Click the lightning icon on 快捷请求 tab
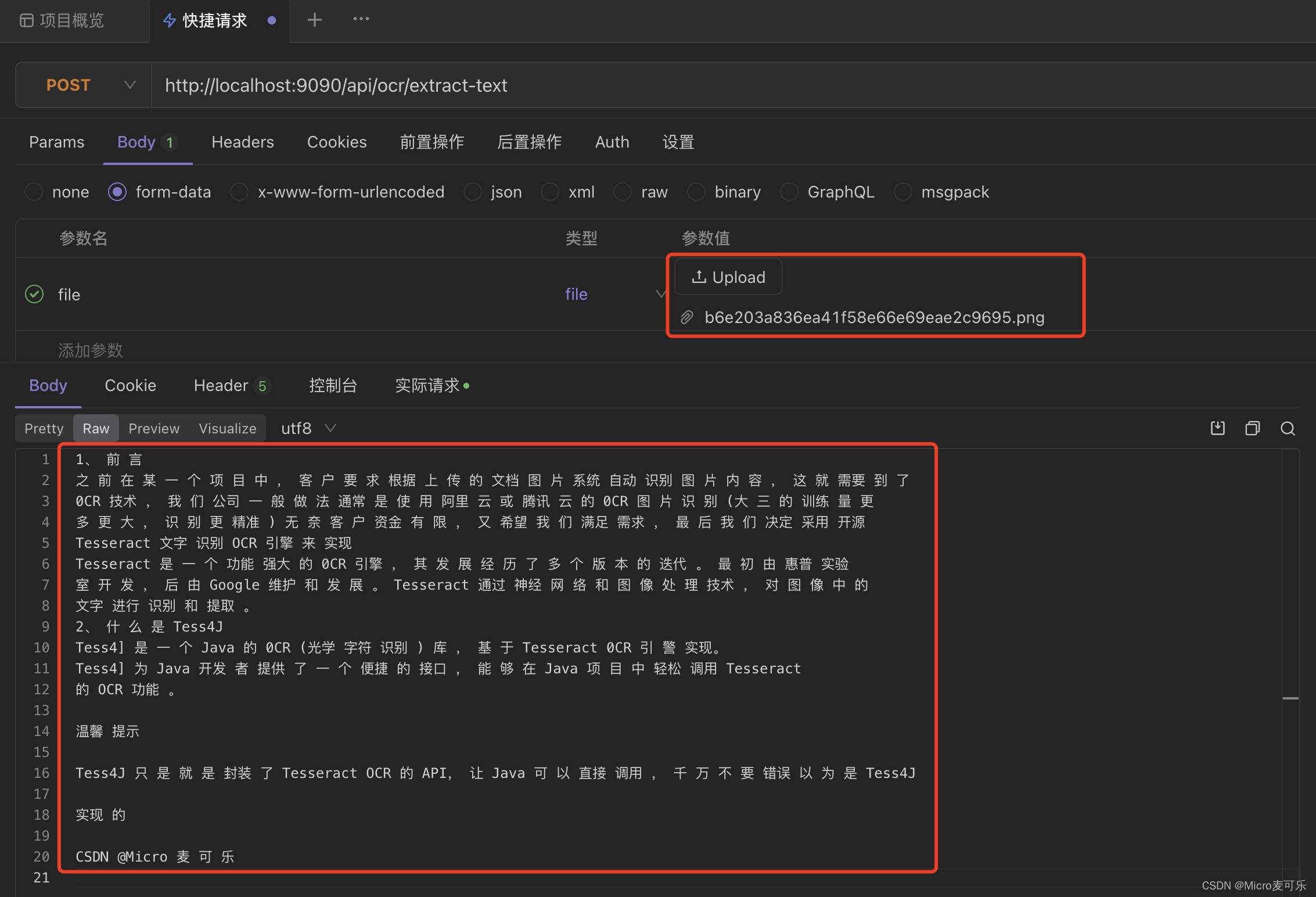Viewport: 1316px width, 897px height. pyautogui.click(x=169, y=21)
